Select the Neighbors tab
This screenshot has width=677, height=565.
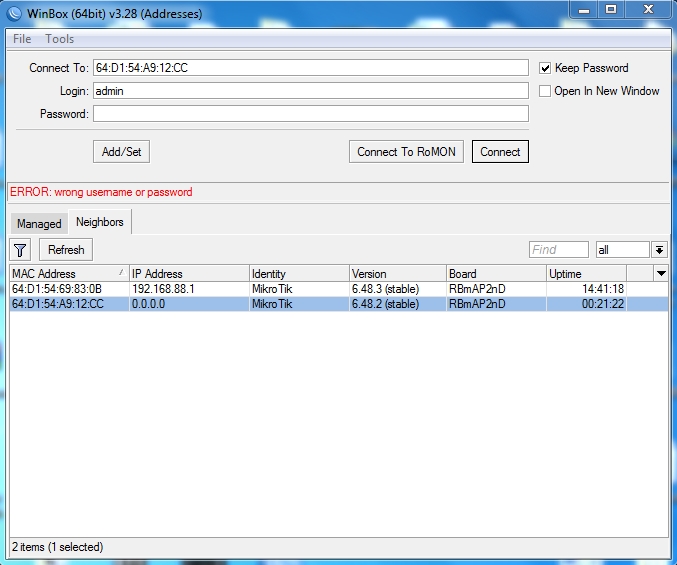click(100, 222)
